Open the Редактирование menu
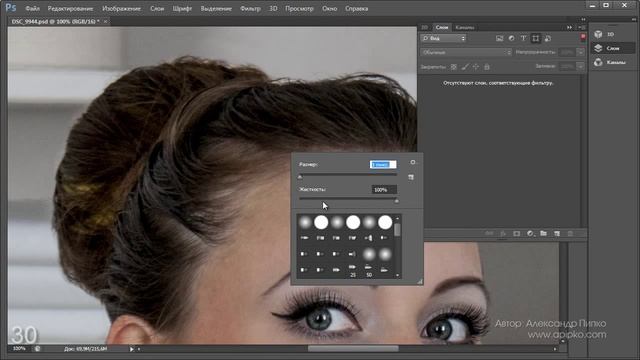 pyautogui.click(x=70, y=9)
